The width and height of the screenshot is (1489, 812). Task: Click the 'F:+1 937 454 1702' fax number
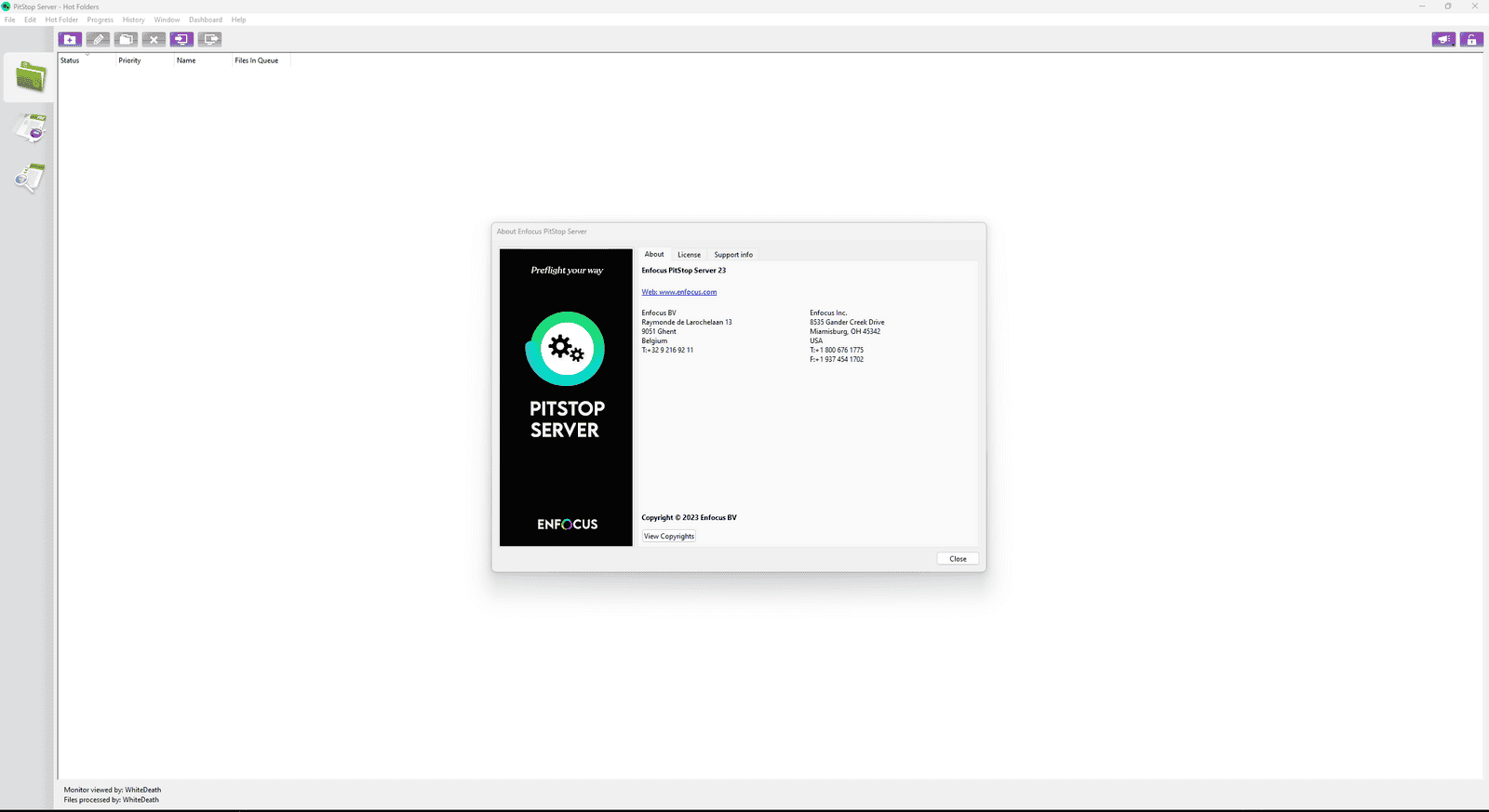pos(837,360)
